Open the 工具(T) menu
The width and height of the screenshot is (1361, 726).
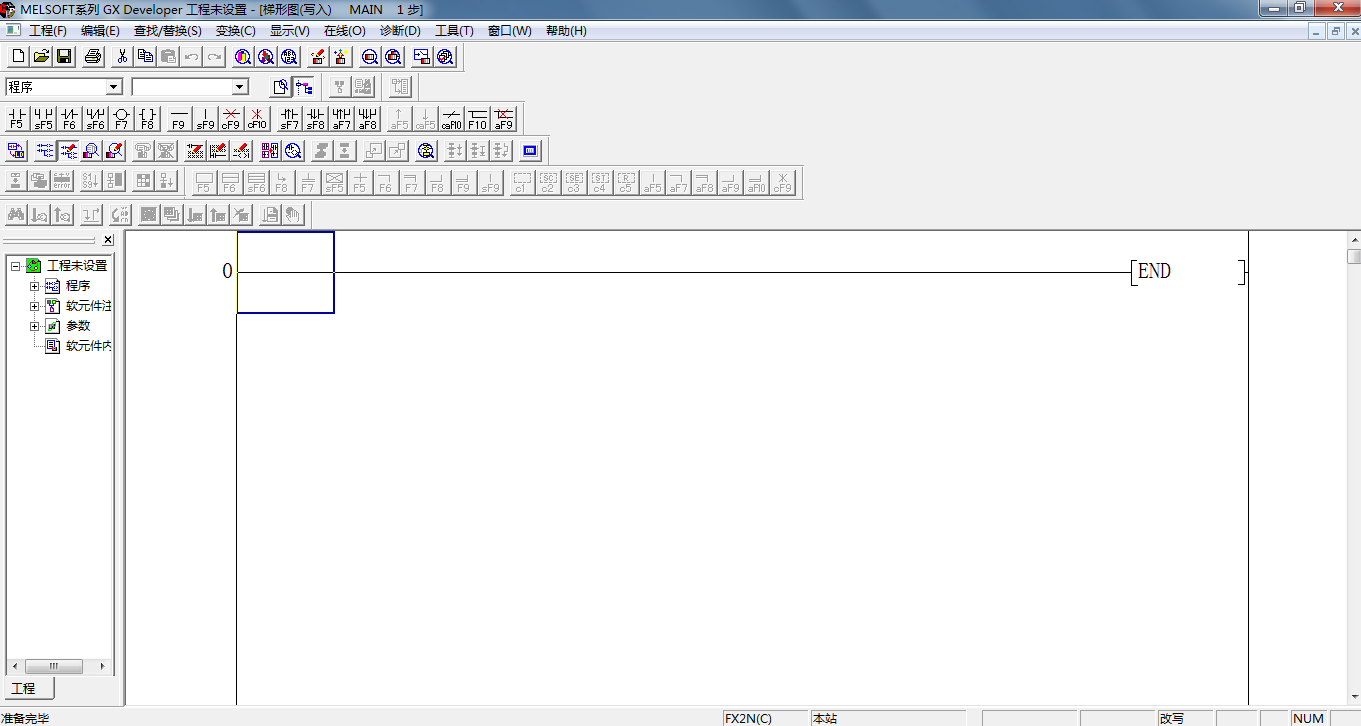[x=454, y=31]
